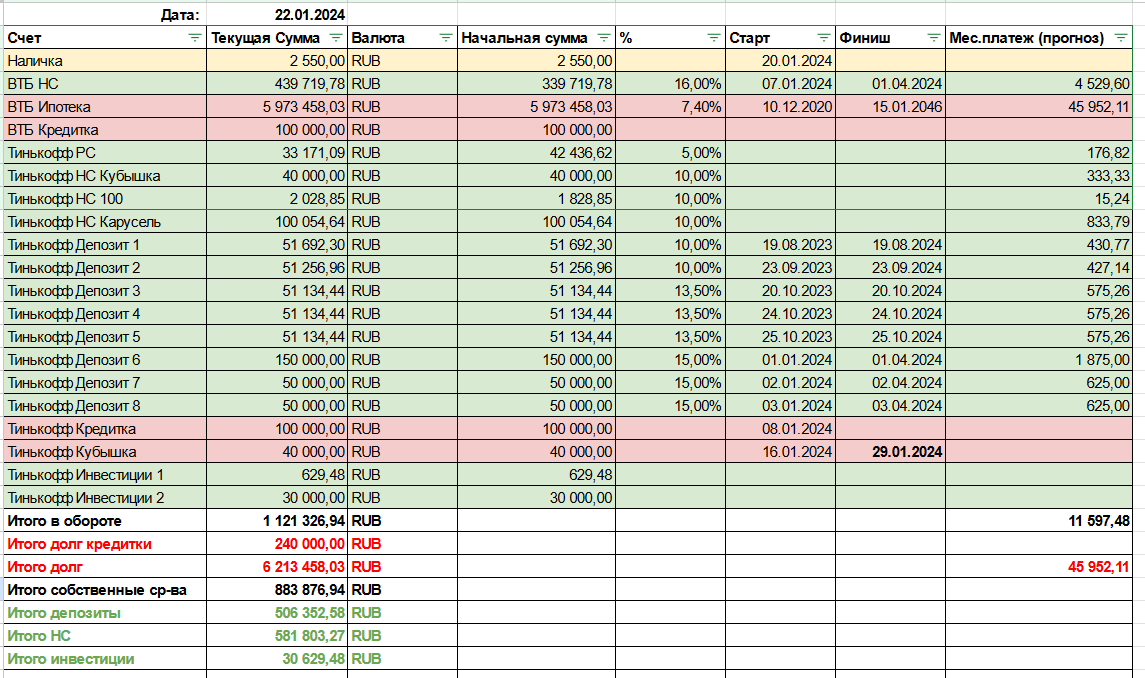Select the bold finish date 29.01.2024
1145x678 pixels.
click(890, 452)
